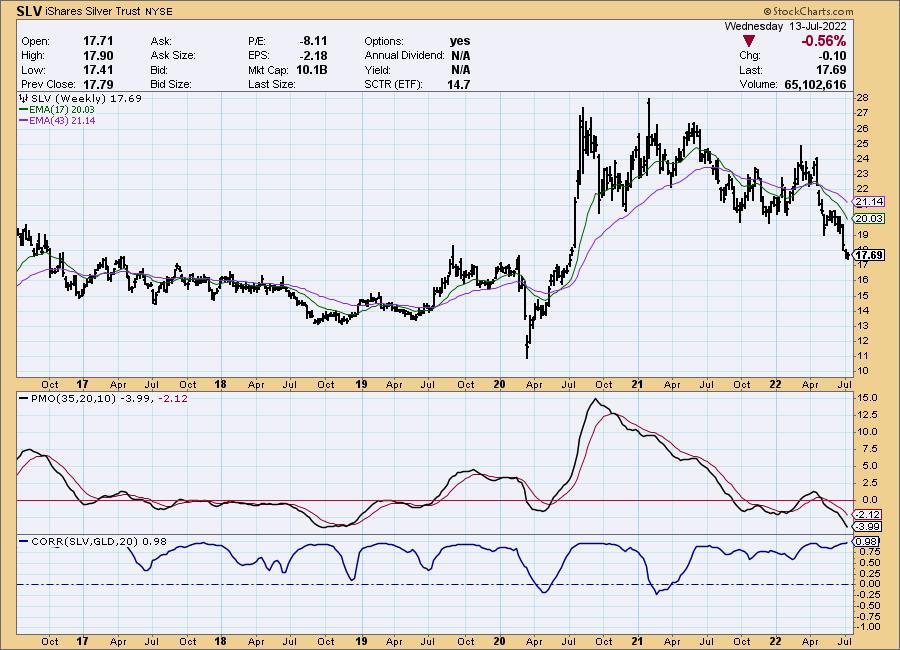The image size is (900, 650).
Task: Click the Options value yes
Action: (460, 41)
